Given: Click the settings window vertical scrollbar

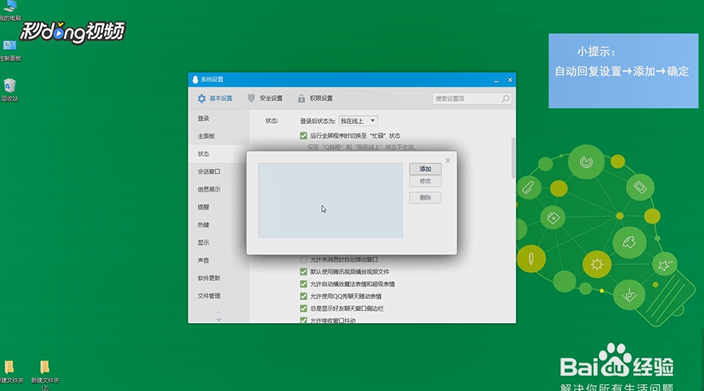Looking at the screenshot, I should click(x=513, y=158).
